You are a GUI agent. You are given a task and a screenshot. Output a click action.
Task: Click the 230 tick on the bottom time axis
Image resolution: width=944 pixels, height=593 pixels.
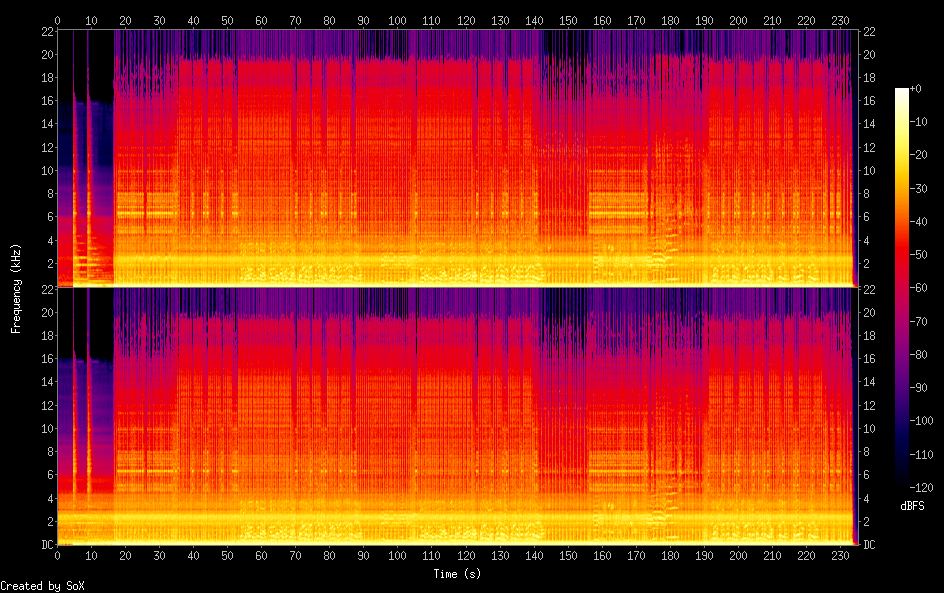pyautogui.click(x=840, y=556)
